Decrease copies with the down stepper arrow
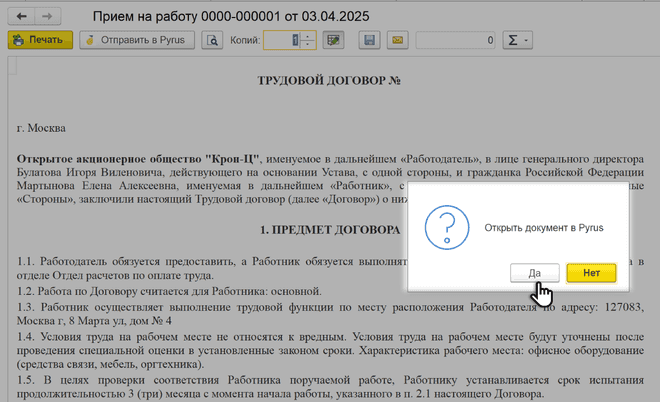 coord(307,46)
